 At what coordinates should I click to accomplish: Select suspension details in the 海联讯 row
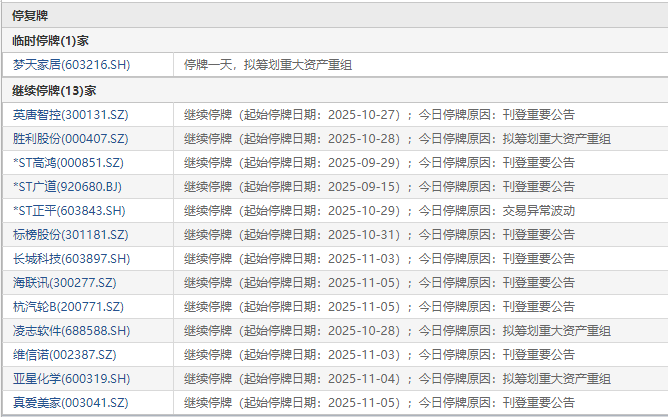tap(379, 282)
